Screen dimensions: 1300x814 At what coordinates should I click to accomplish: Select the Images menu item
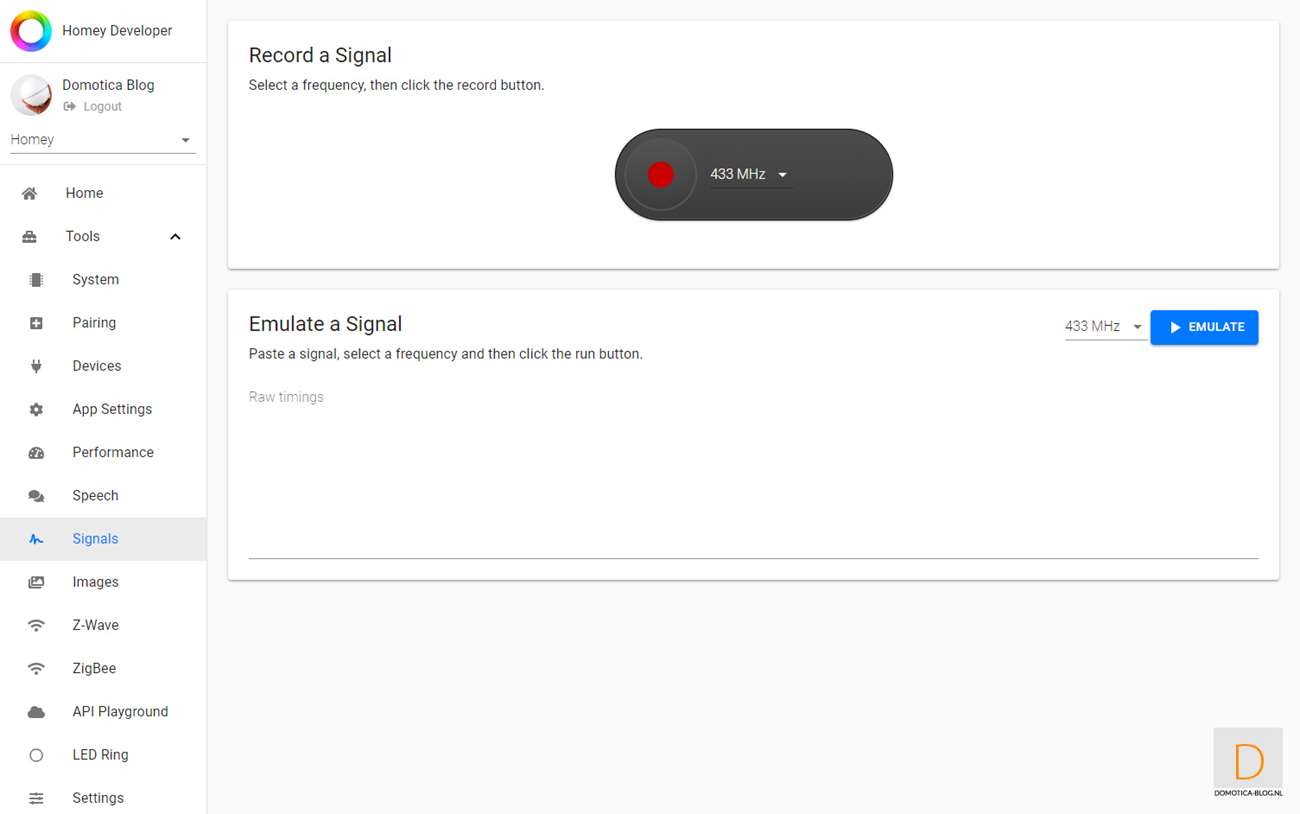point(103,582)
